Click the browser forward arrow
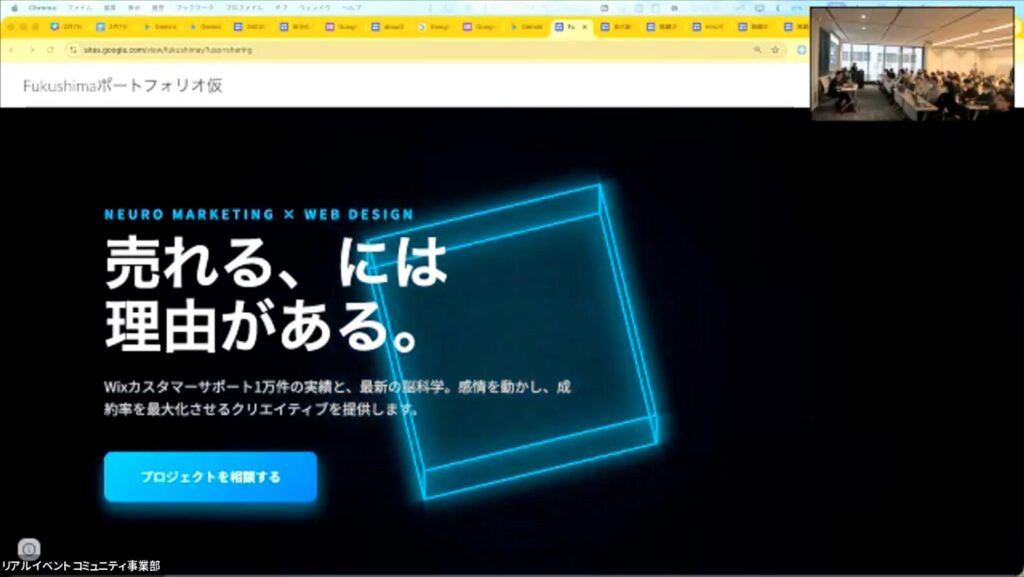Screen dimensions: 1024x577 point(31,49)
